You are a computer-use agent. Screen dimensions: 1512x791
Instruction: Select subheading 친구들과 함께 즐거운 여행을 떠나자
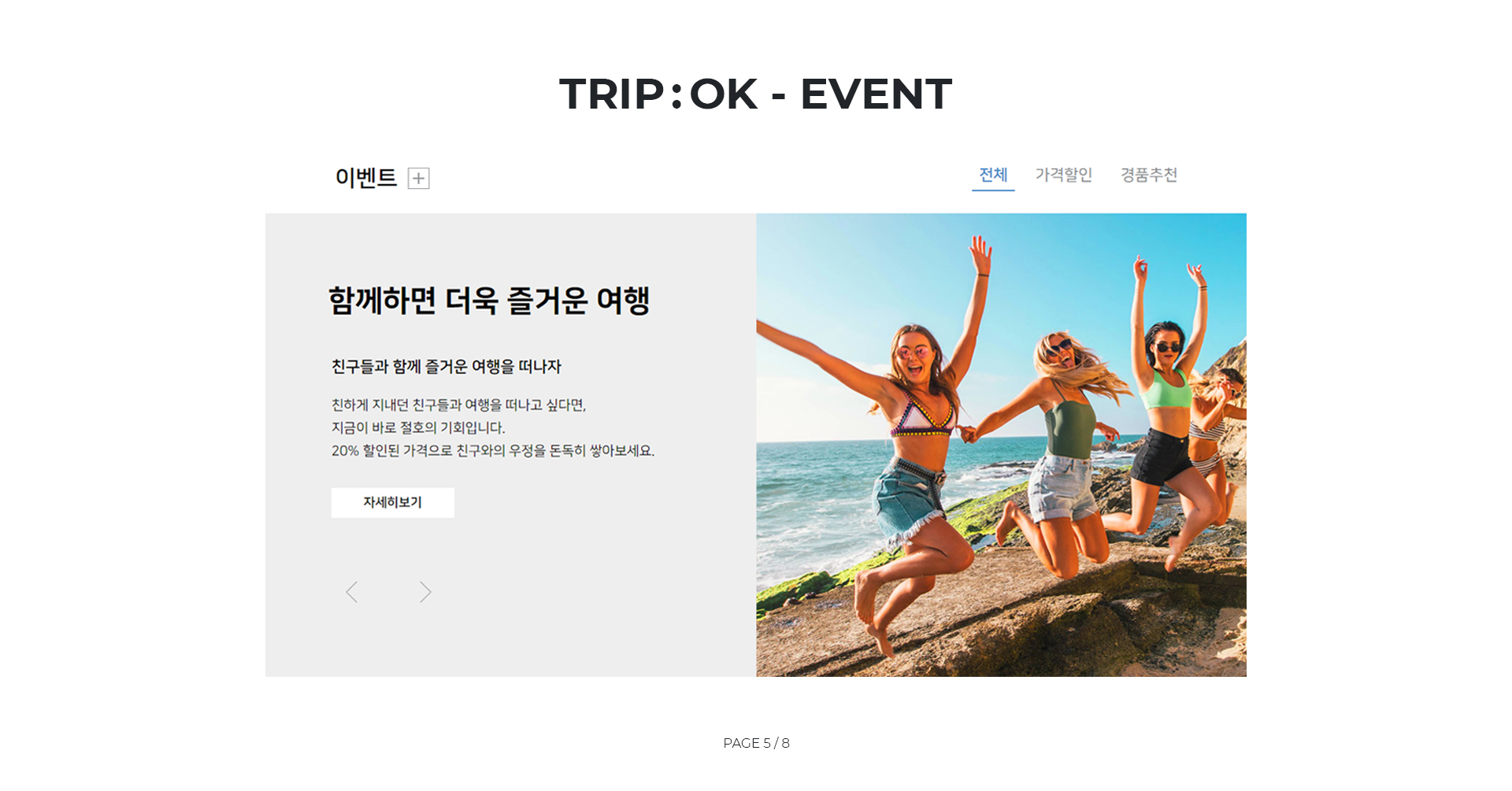447,367
